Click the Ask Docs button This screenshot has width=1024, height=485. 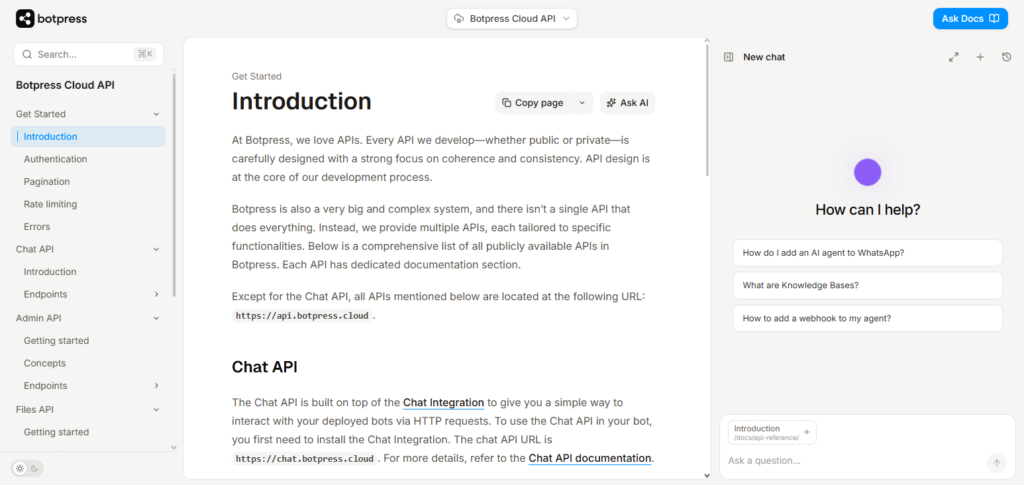point(970,19)
